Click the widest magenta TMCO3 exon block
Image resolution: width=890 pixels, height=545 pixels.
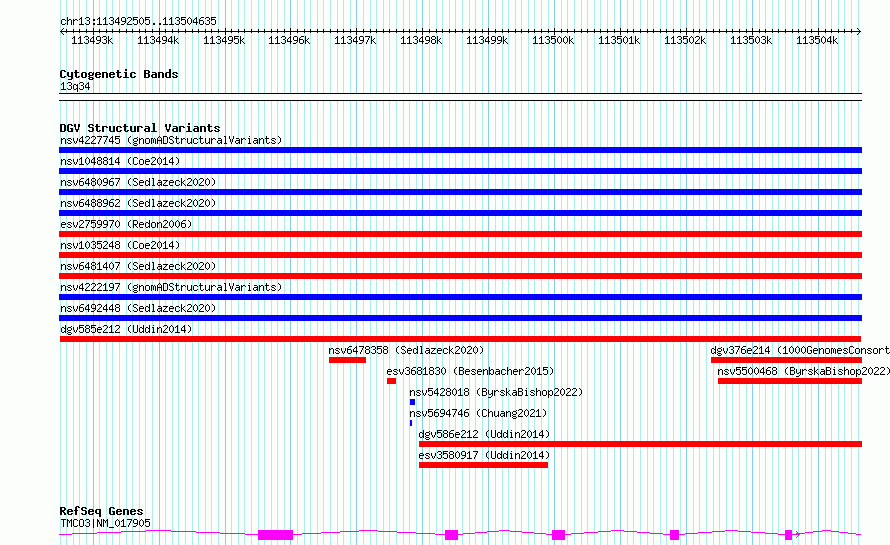[275, 535]
